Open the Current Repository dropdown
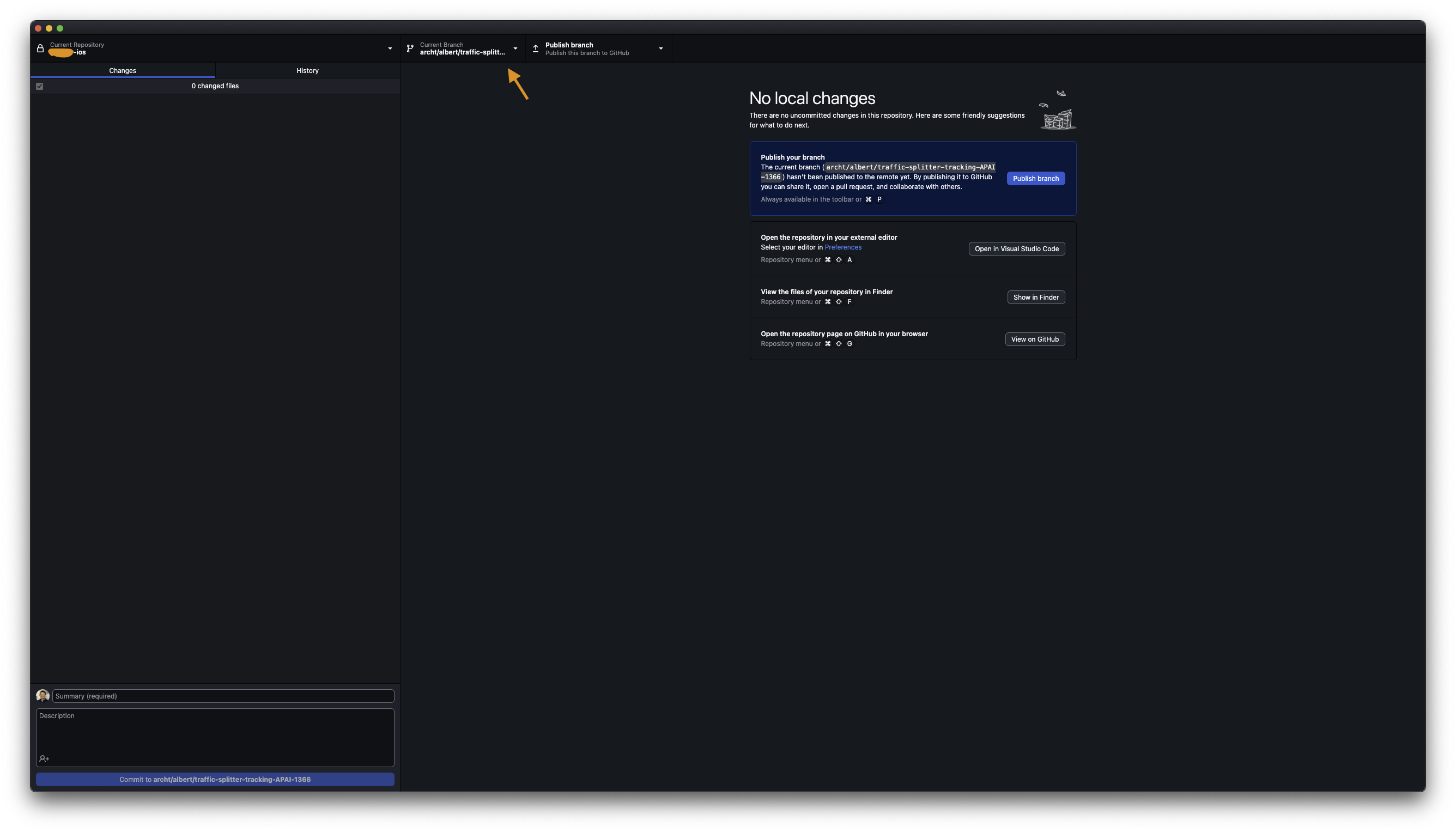1456x832 pixels. 215,48
